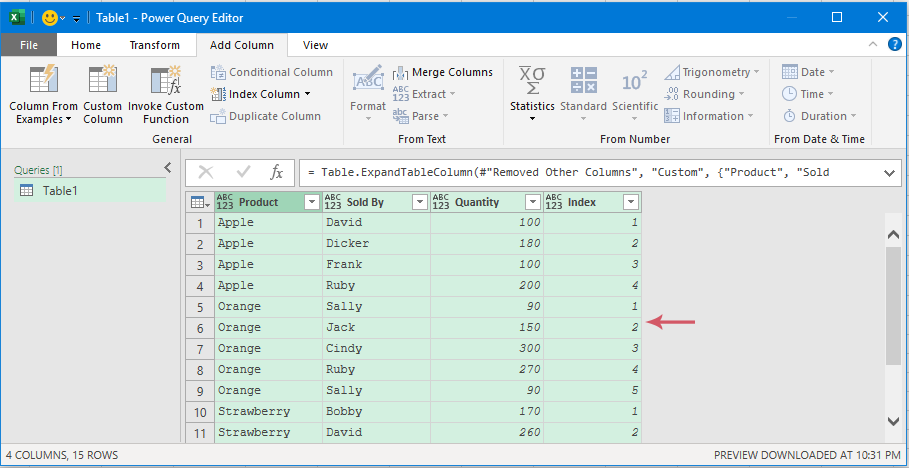Collapse the Queries pane
909x468 pixels.
[168, 168]
